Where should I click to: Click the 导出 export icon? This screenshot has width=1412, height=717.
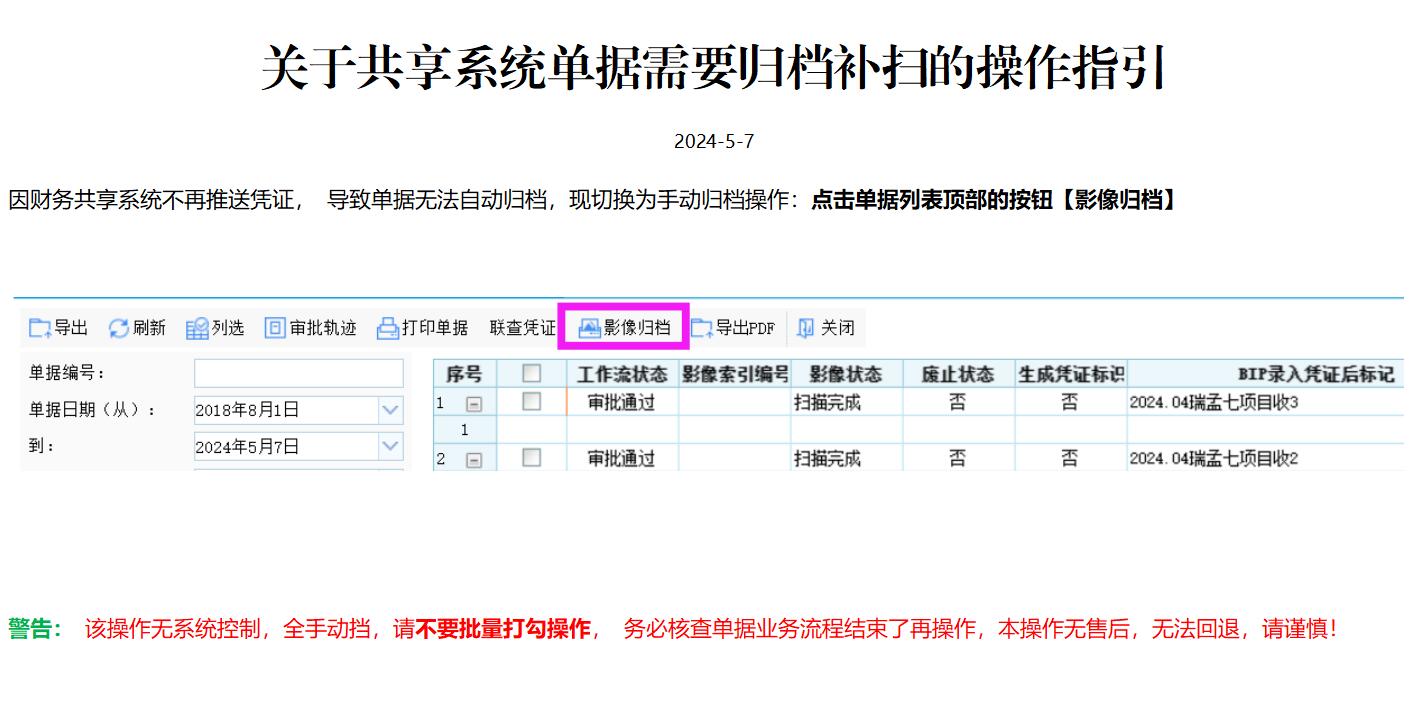click(x=40, y=328)
